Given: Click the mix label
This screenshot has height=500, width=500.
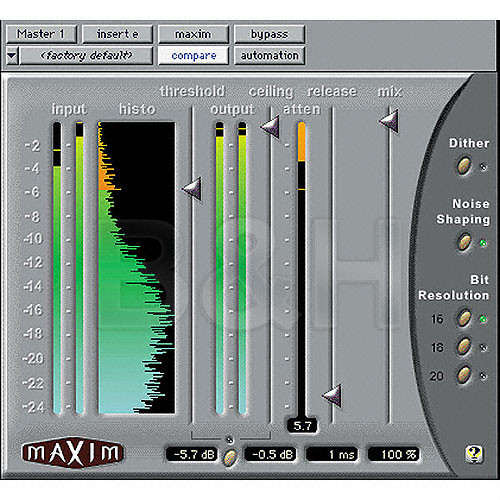Looking at the screenshot, I should pyautogui.click(x=390, y=91).
